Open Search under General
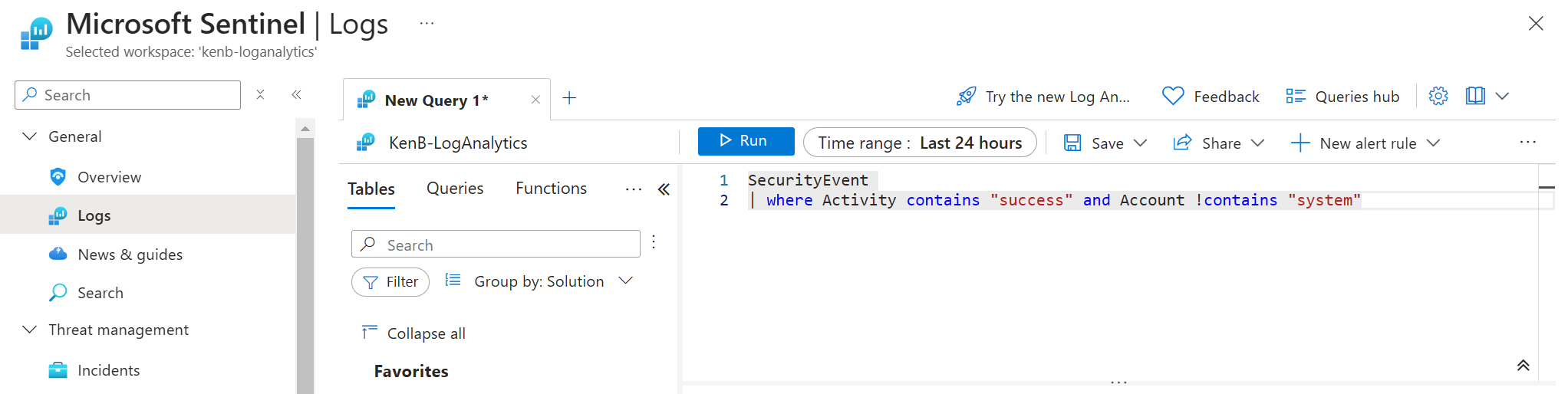The width and height of the screenshot is (1568, 394). click(x=100, y=293)
